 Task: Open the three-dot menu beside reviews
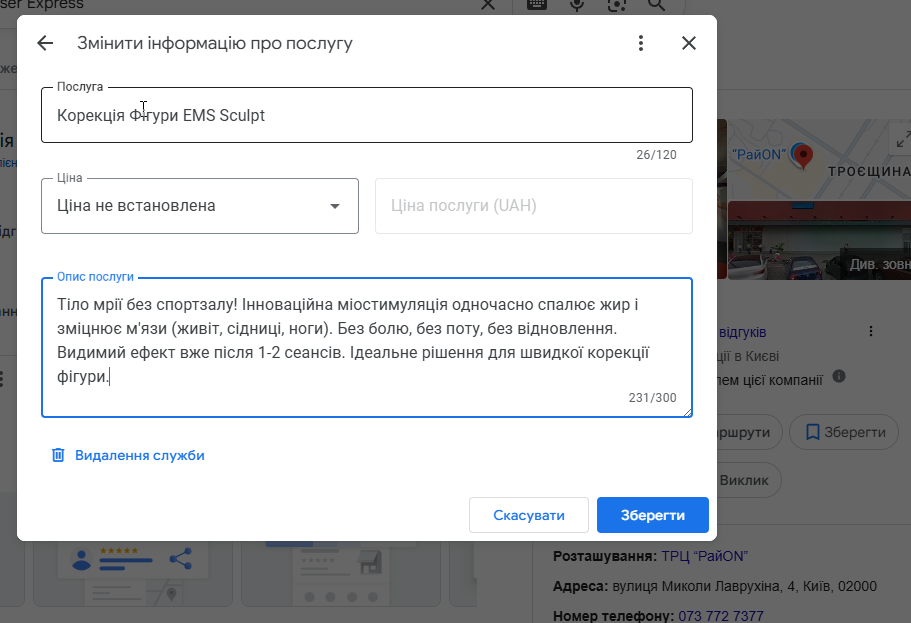click(x=871, y=331)
